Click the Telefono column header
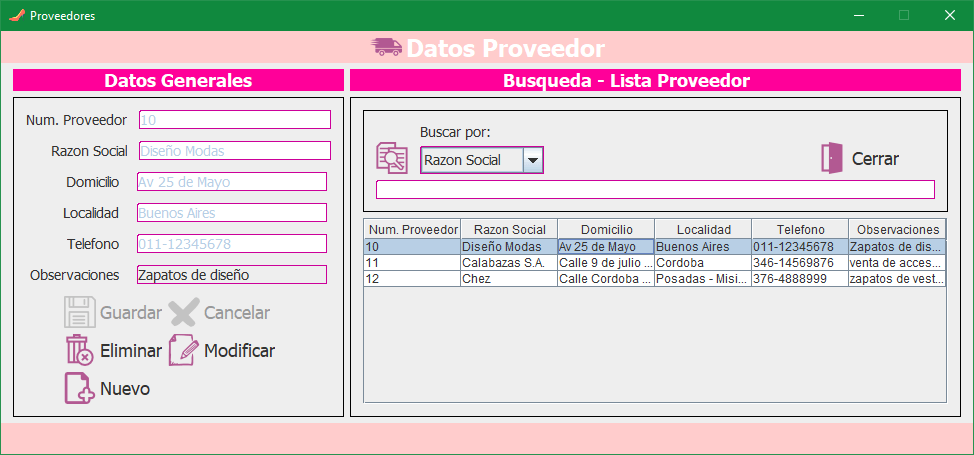 point(800,229)
